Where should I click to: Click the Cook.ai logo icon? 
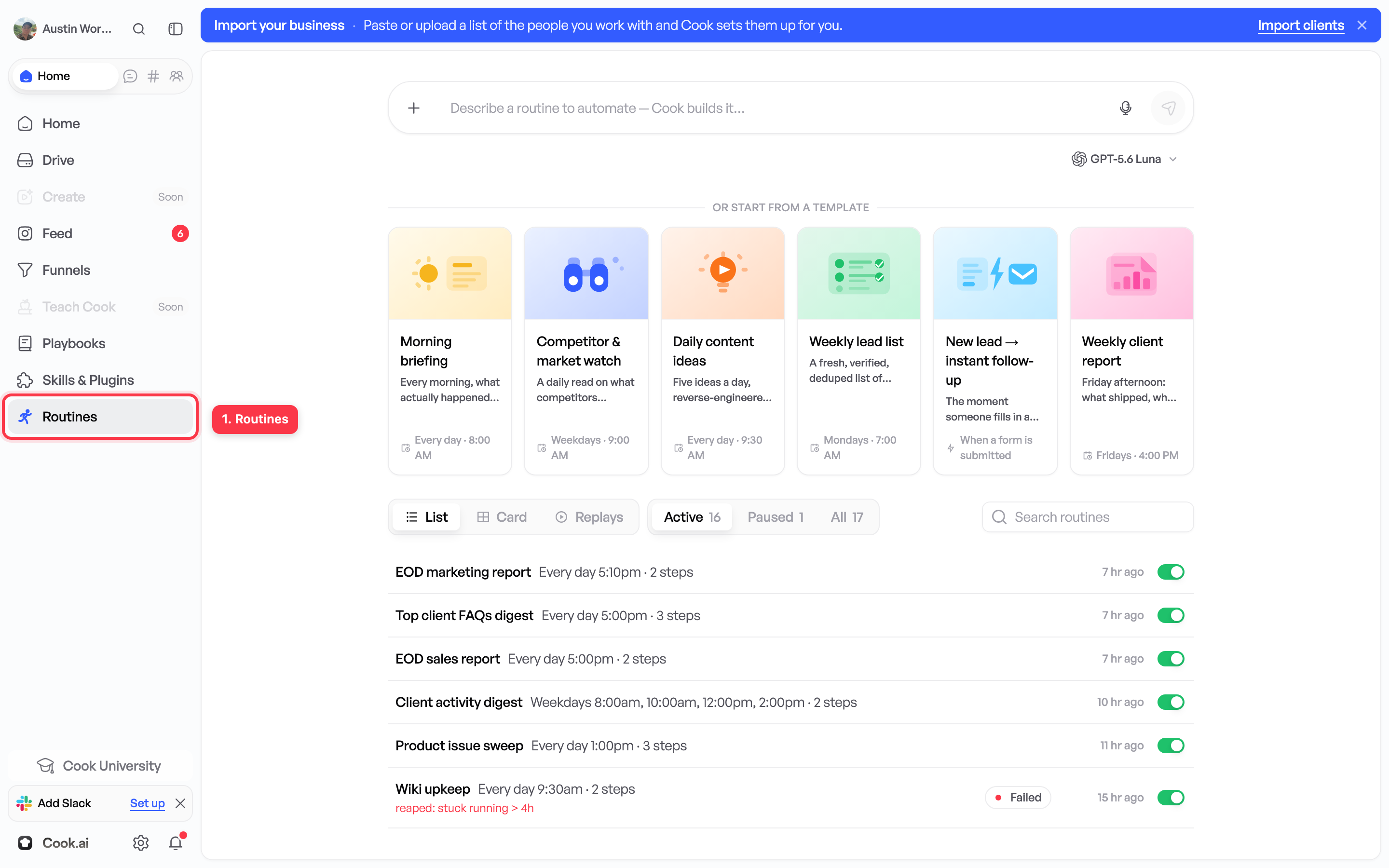point(25,842)
